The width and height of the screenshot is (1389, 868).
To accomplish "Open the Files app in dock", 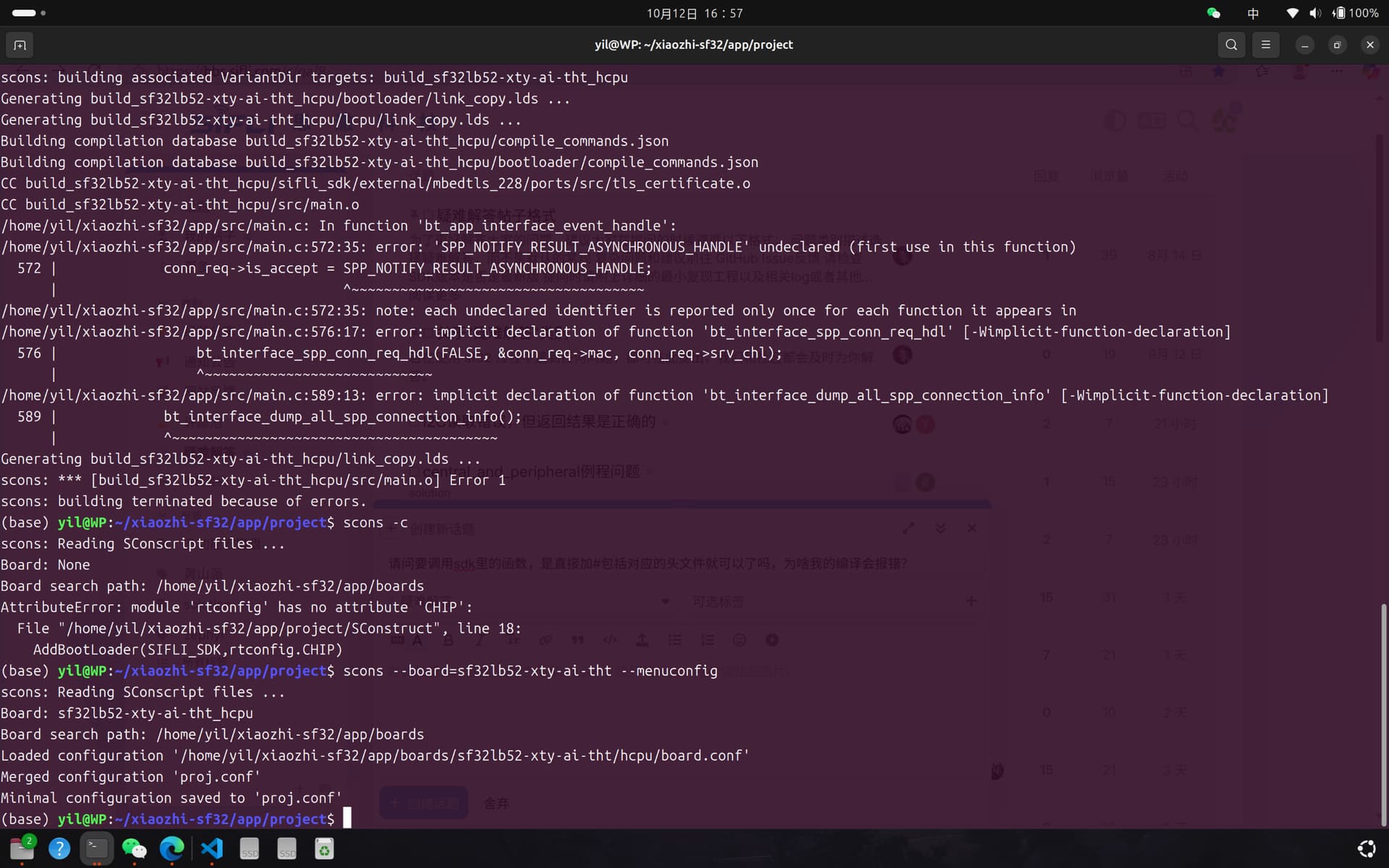I will [22, 848].
